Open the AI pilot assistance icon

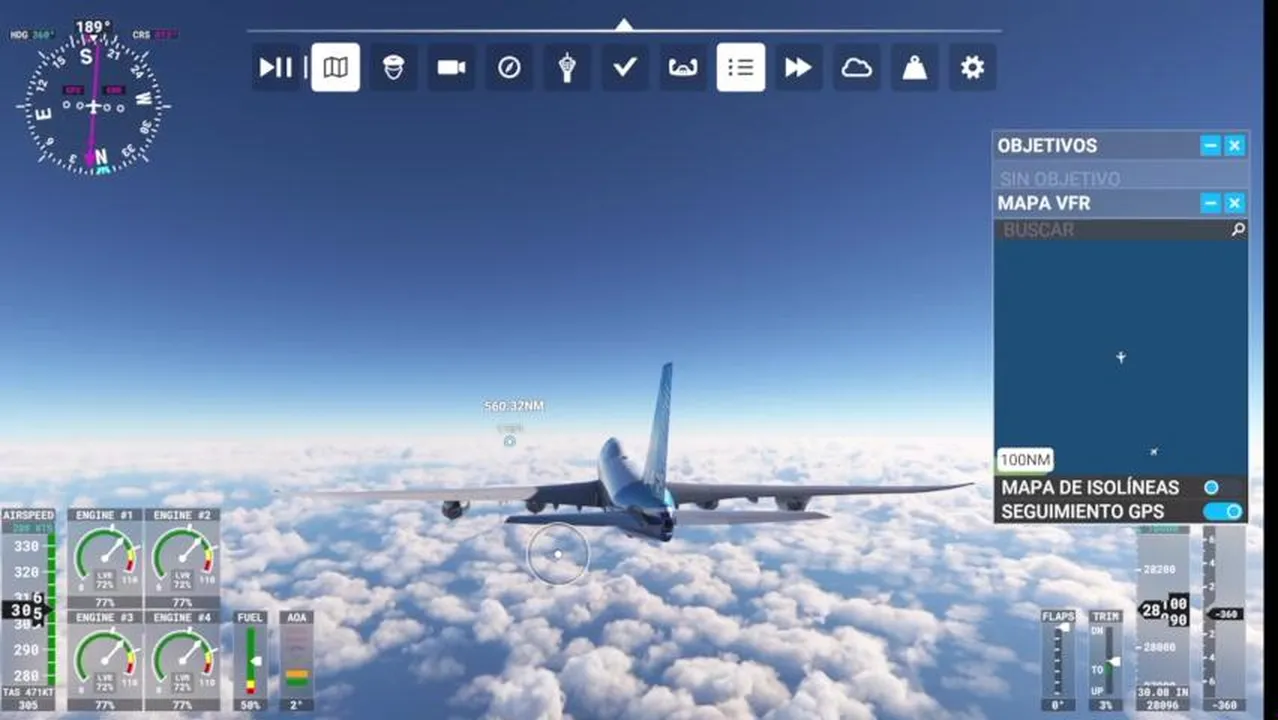point(393,67)
